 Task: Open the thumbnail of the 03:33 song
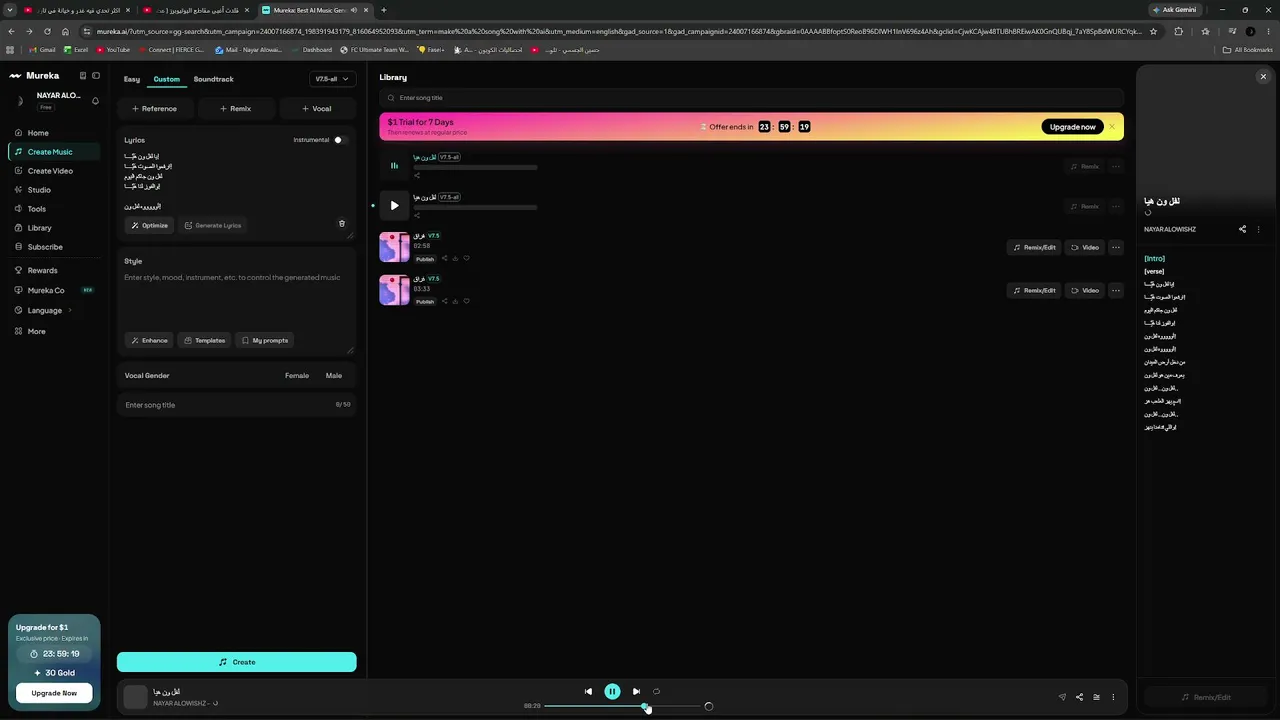pyautogui.click(x=394, y=290)
